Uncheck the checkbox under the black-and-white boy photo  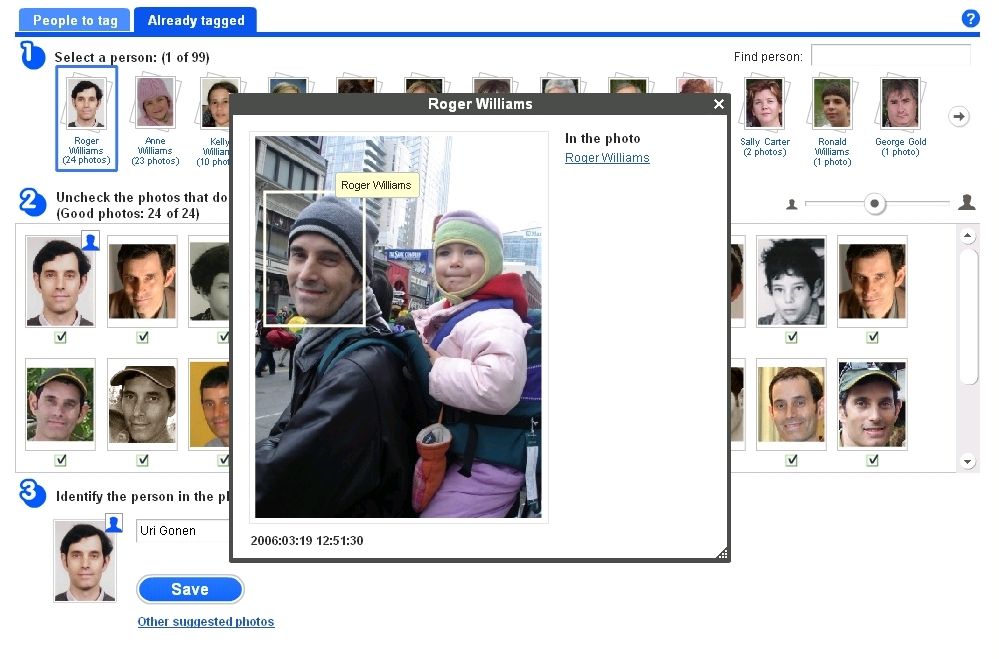coord(791,338)
